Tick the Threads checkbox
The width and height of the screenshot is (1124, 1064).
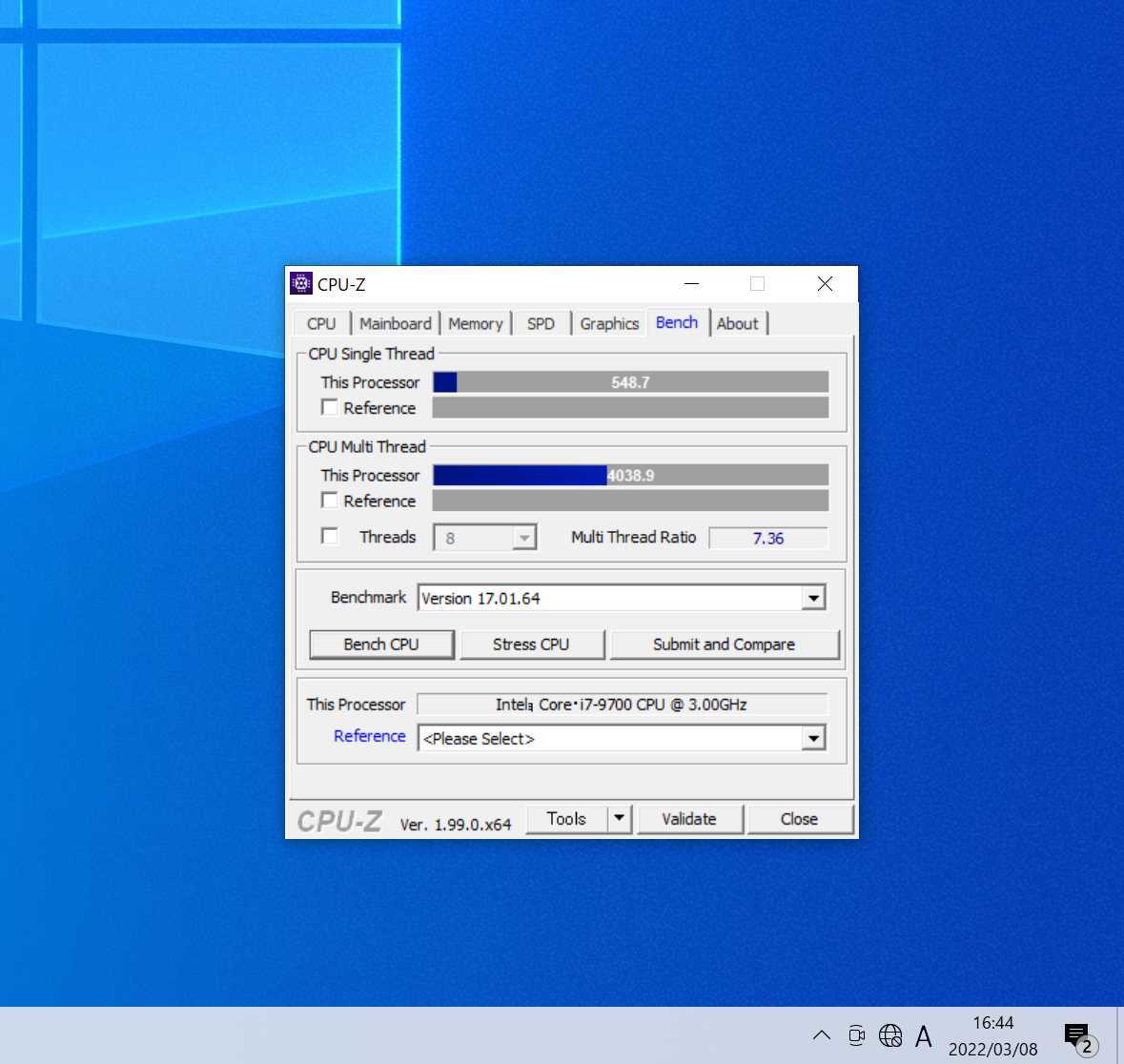330,537
